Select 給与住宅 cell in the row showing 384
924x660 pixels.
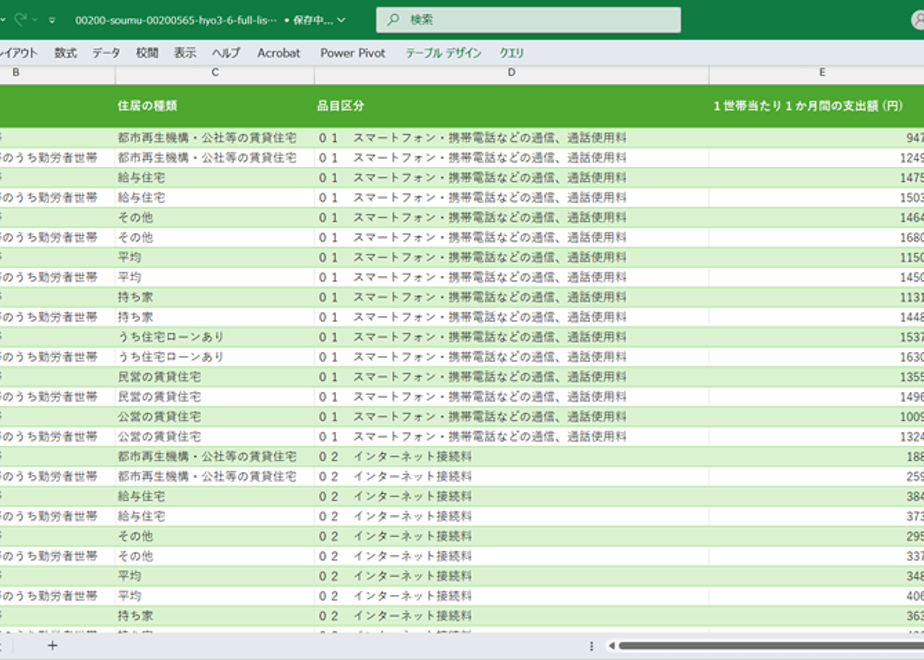coord(215,496)
